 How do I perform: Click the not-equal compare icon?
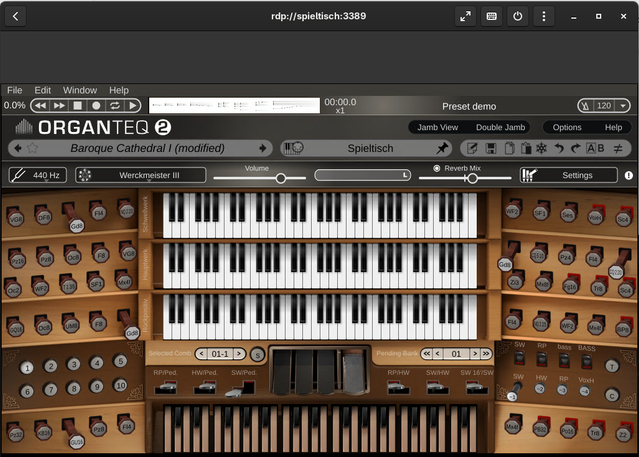(x=618, y=148)
